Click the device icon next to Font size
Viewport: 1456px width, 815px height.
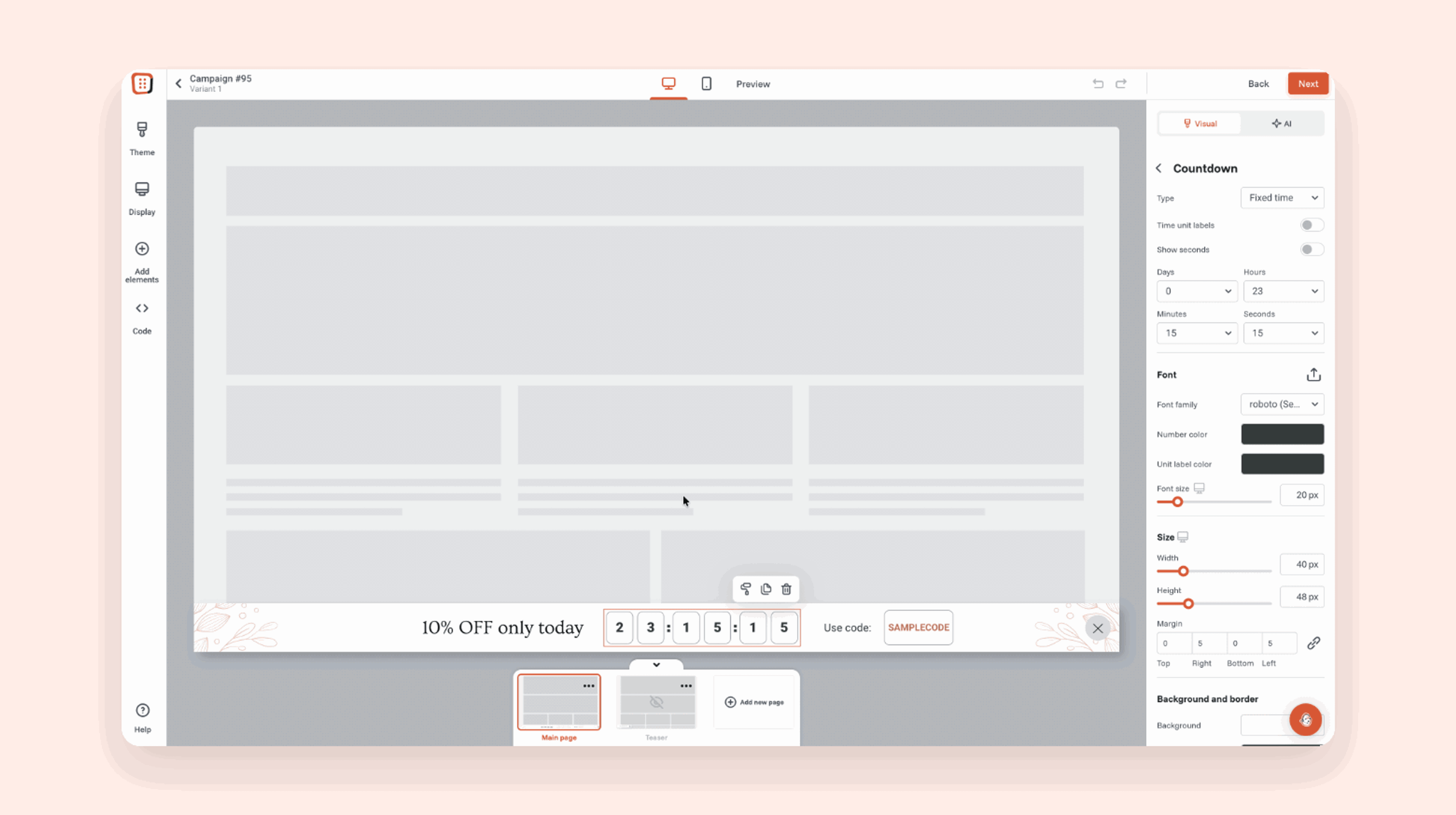point(1199,488)
